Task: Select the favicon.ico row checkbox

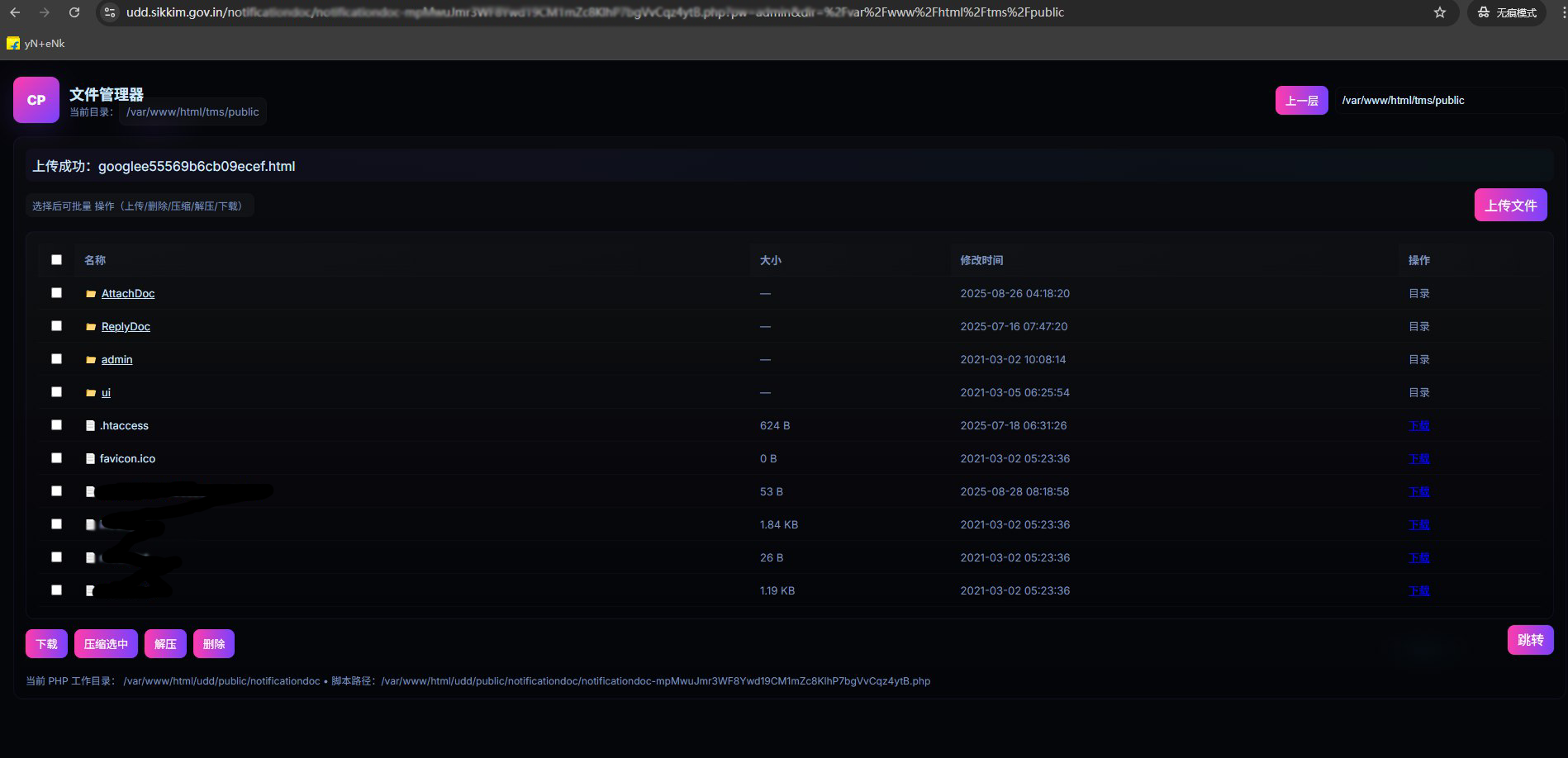Action: pyautogui.click(x=56, y=458)
